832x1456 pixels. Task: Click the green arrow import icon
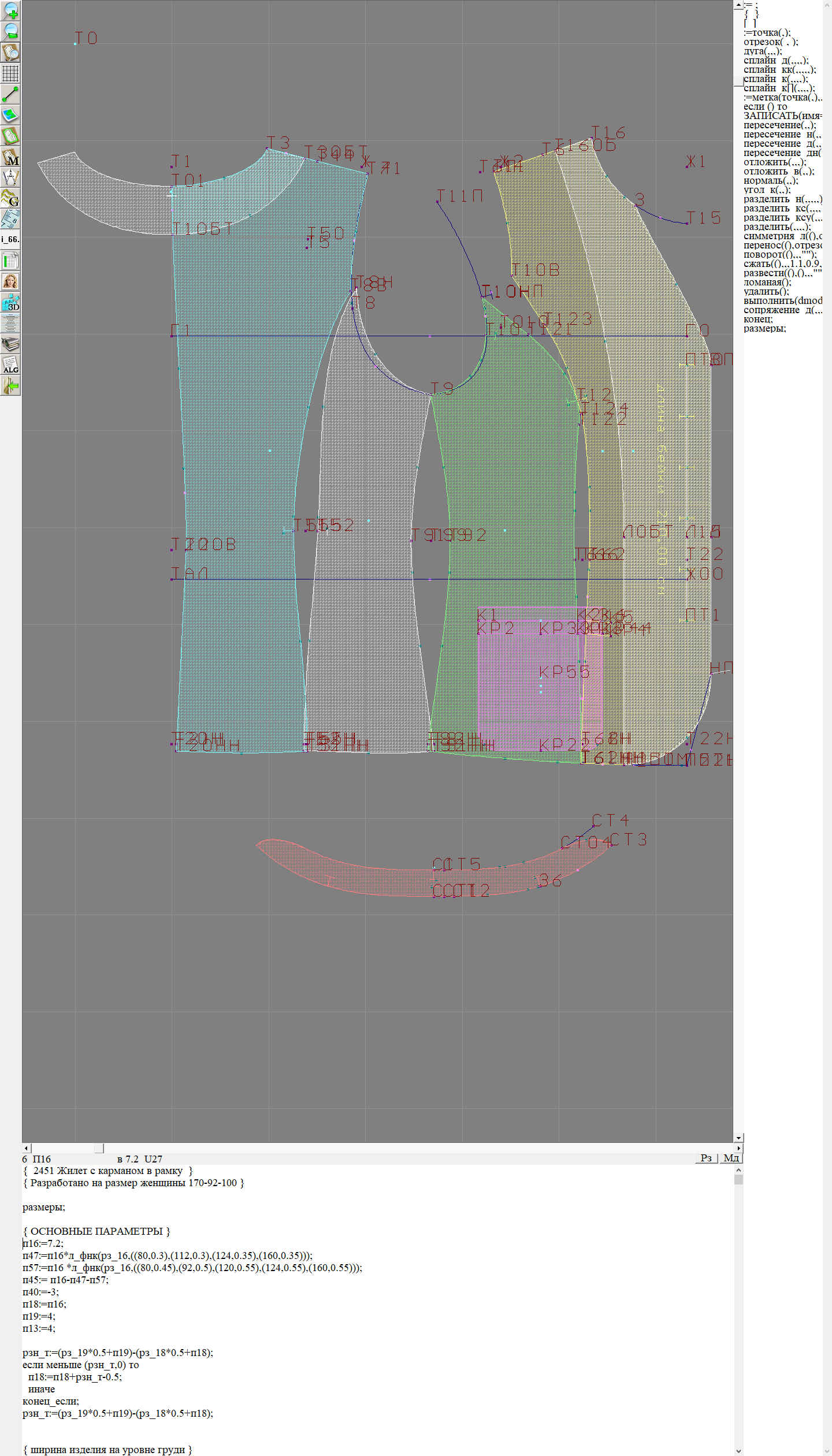10,385
